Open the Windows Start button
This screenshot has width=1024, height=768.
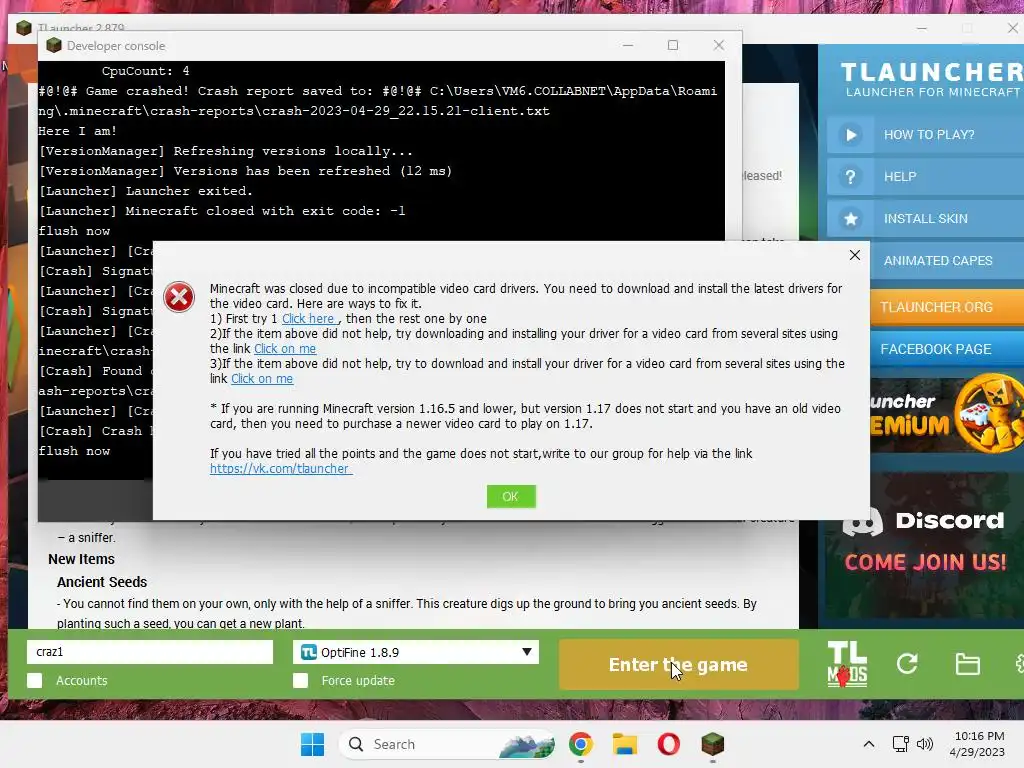(312, 744)
